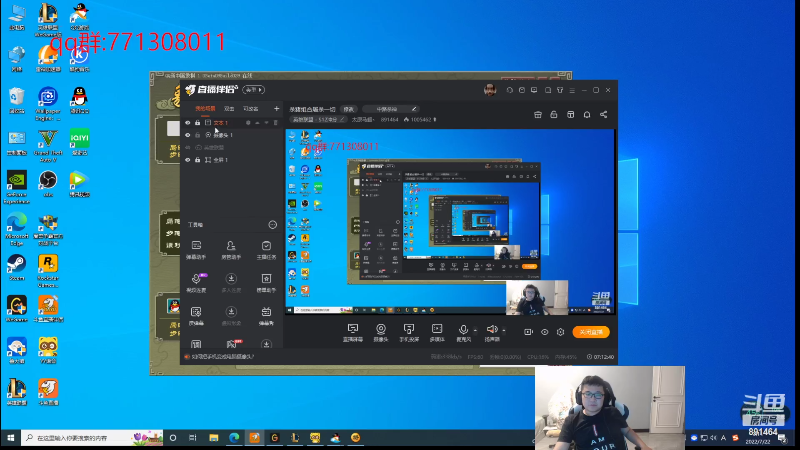Add phone screen casting source from bottom bar

(409, 332)
